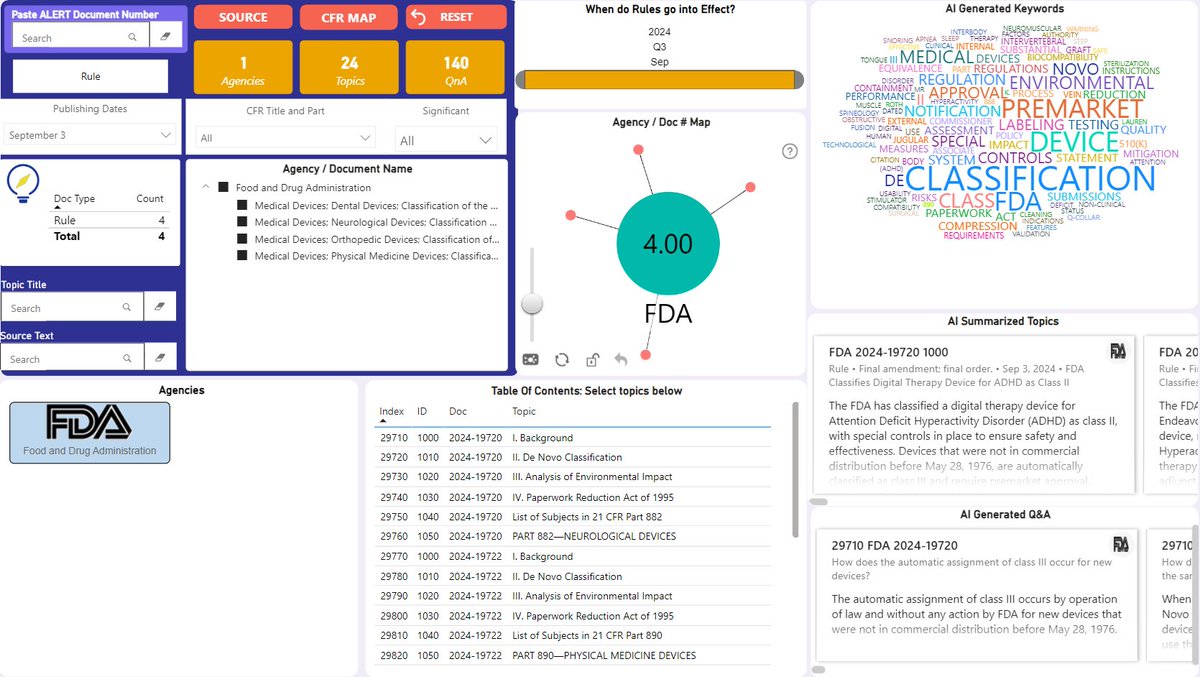Clear the Source Text search with eraser icon

tap(160, 358)
